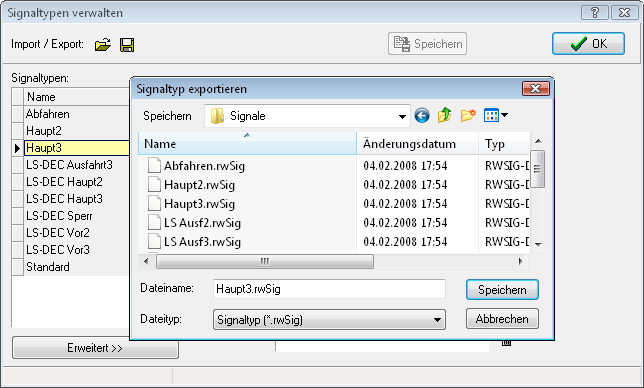Screen dimensions: 644x388
Task: Select Standard signal type
Action: [x=77, y=267]
